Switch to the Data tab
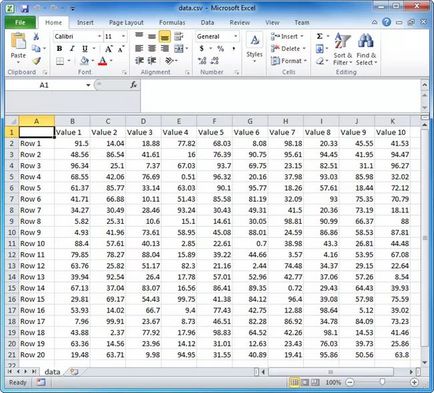The width and height of the screenshot is (434, 393). tap(207, 22)
